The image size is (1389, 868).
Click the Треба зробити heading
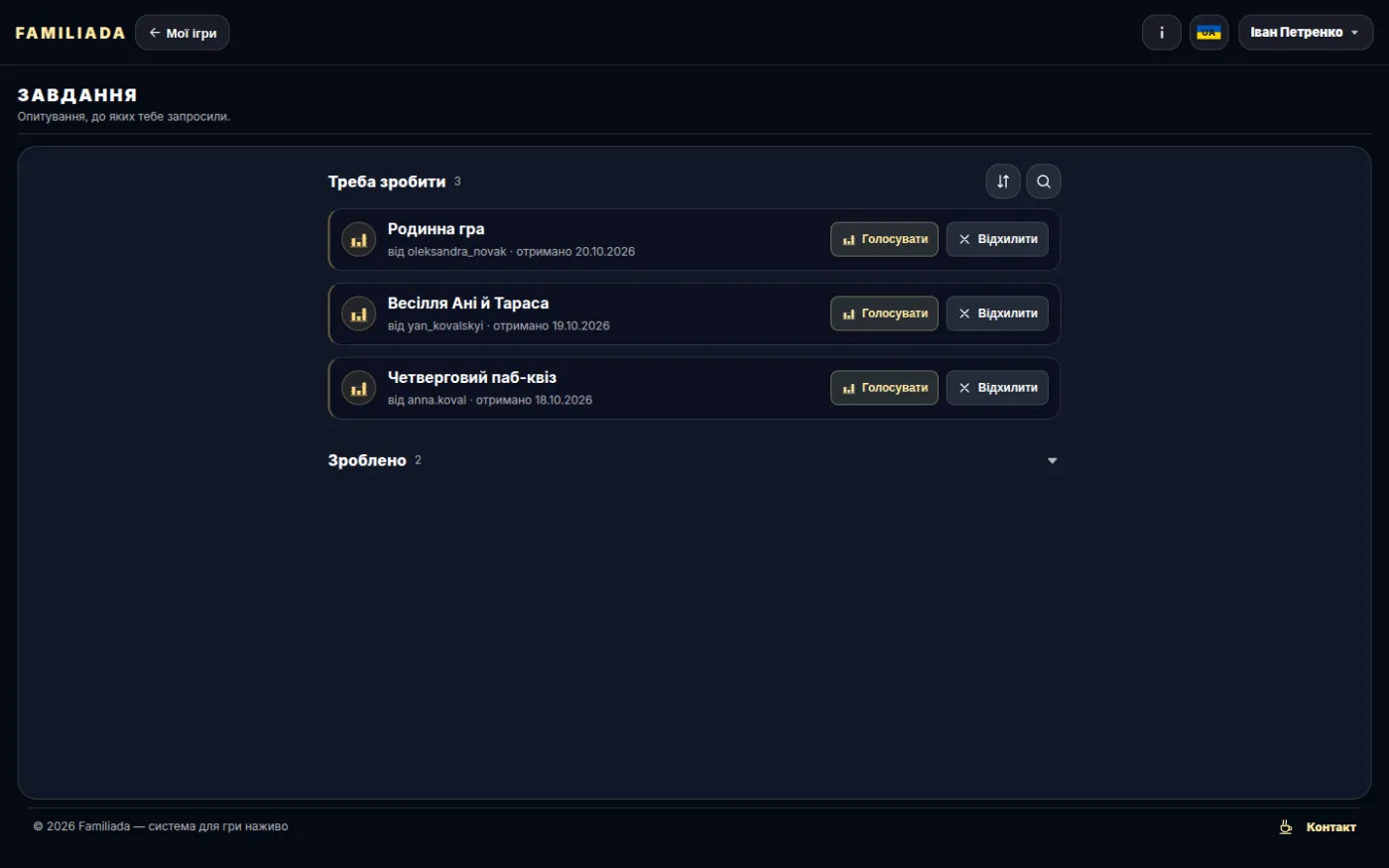tap(387, 182)
